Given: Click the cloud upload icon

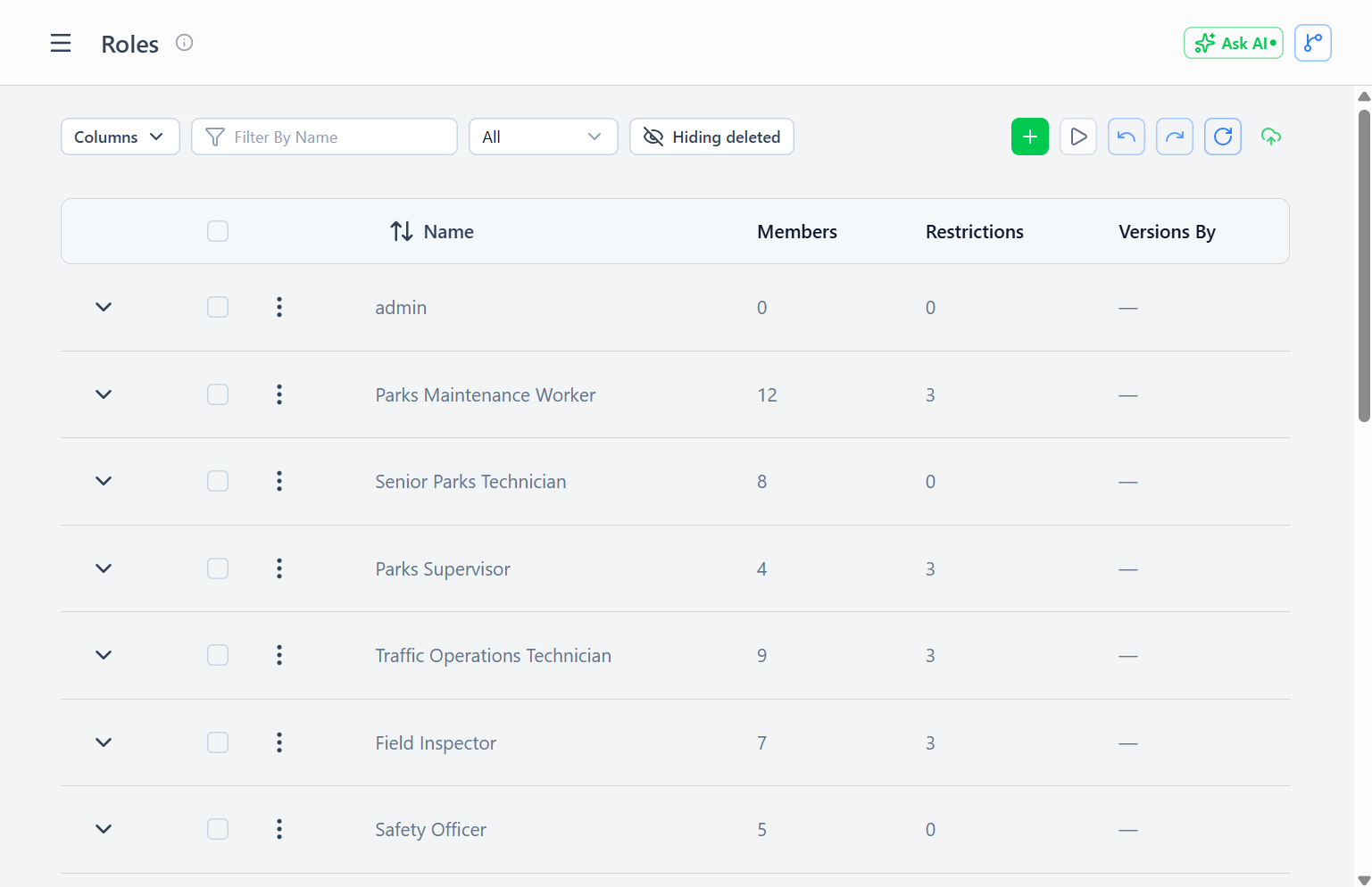Looking at the screenshot, I should tap(1271, 137).
